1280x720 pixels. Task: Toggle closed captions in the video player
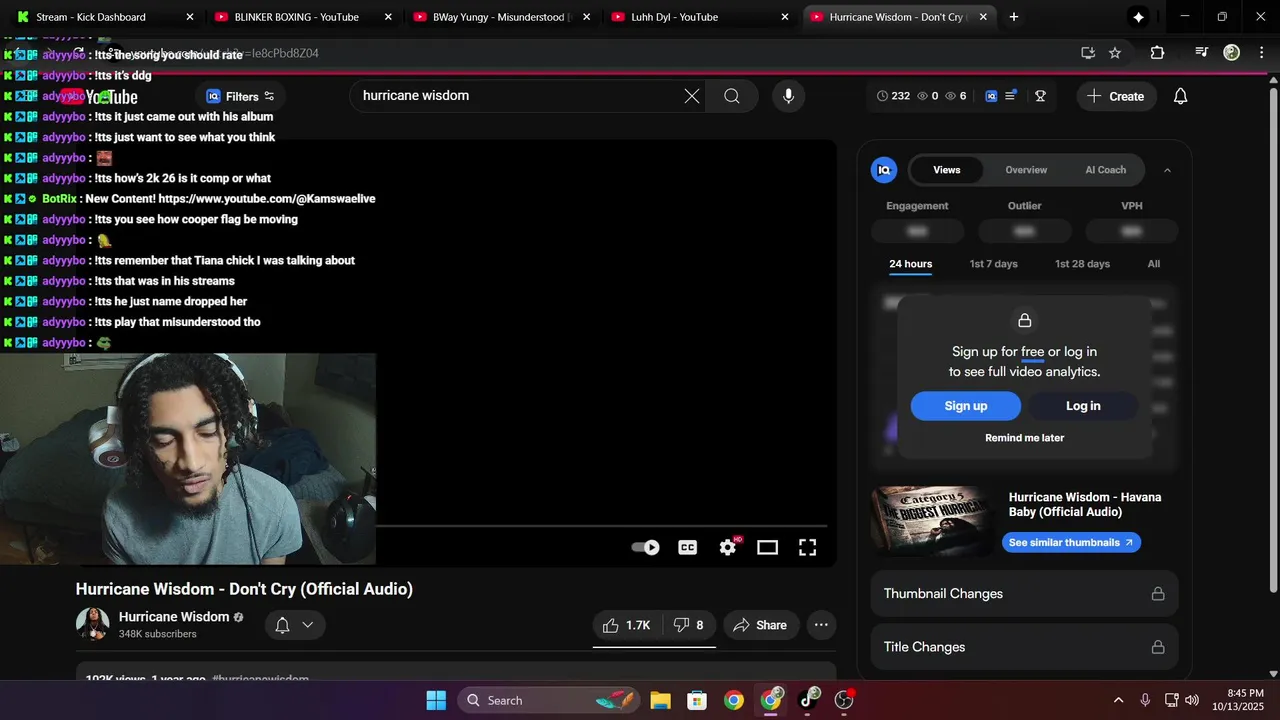tap(688, 547)
